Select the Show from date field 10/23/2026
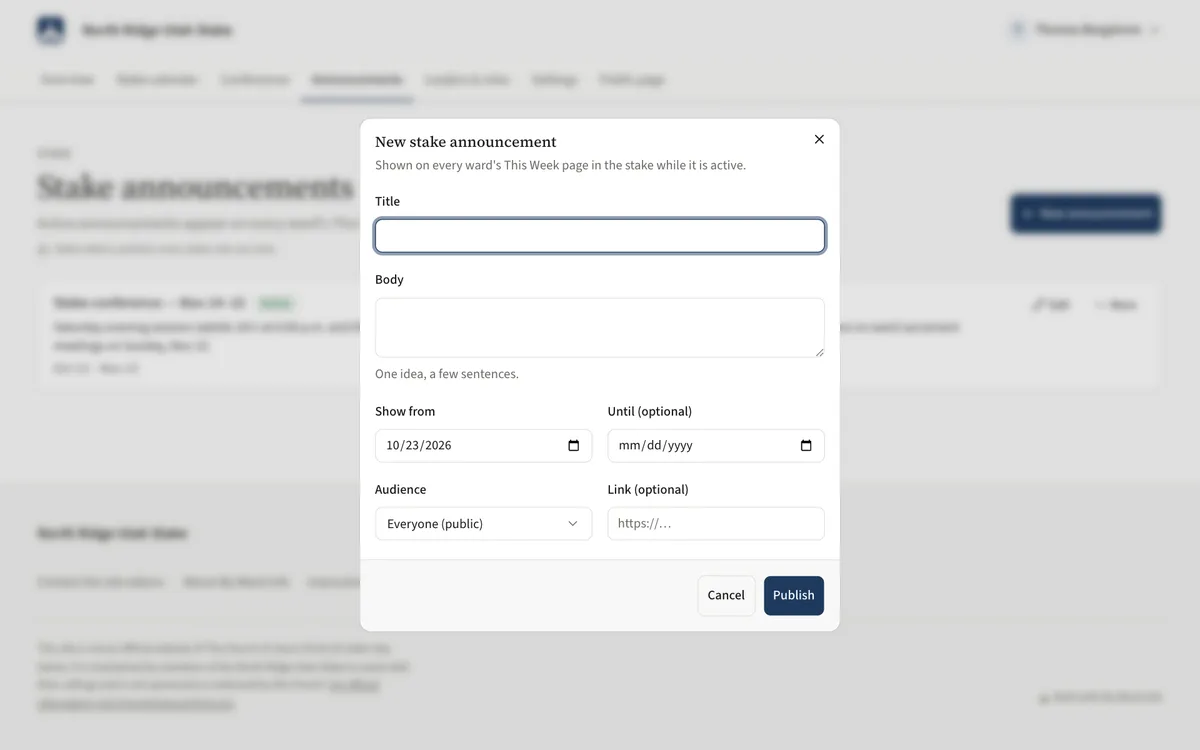 click(x=483, y=446)
